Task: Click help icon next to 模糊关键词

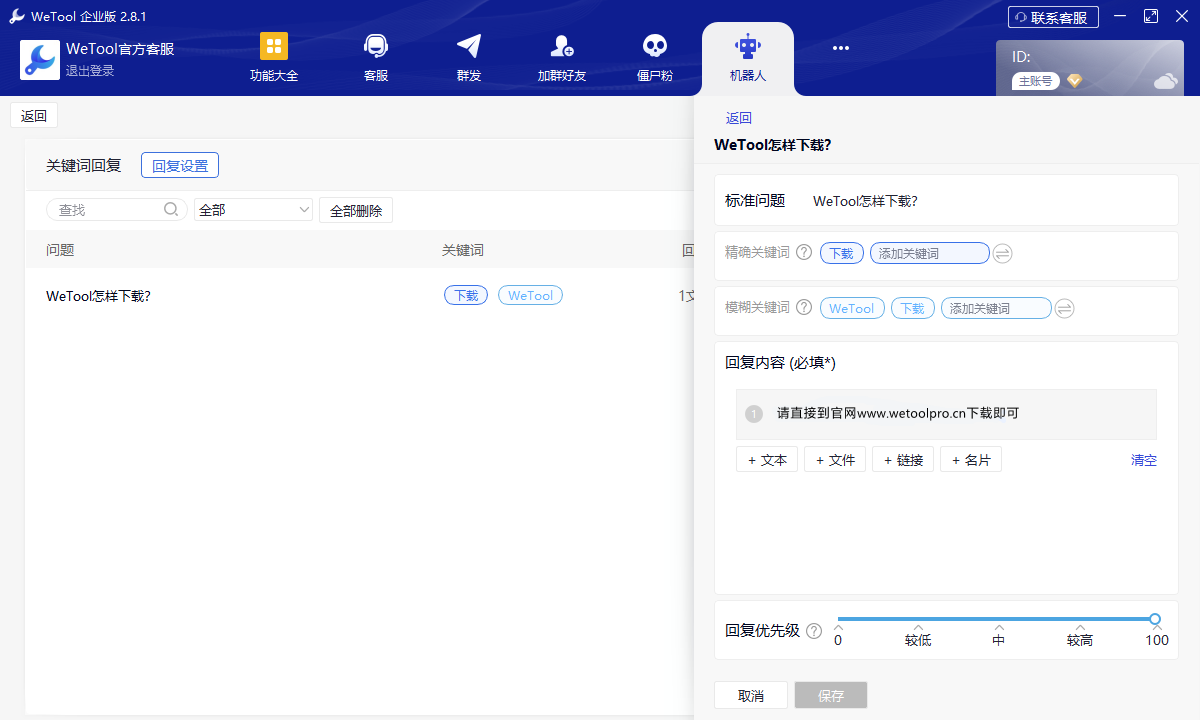Action: coord(804,308)
